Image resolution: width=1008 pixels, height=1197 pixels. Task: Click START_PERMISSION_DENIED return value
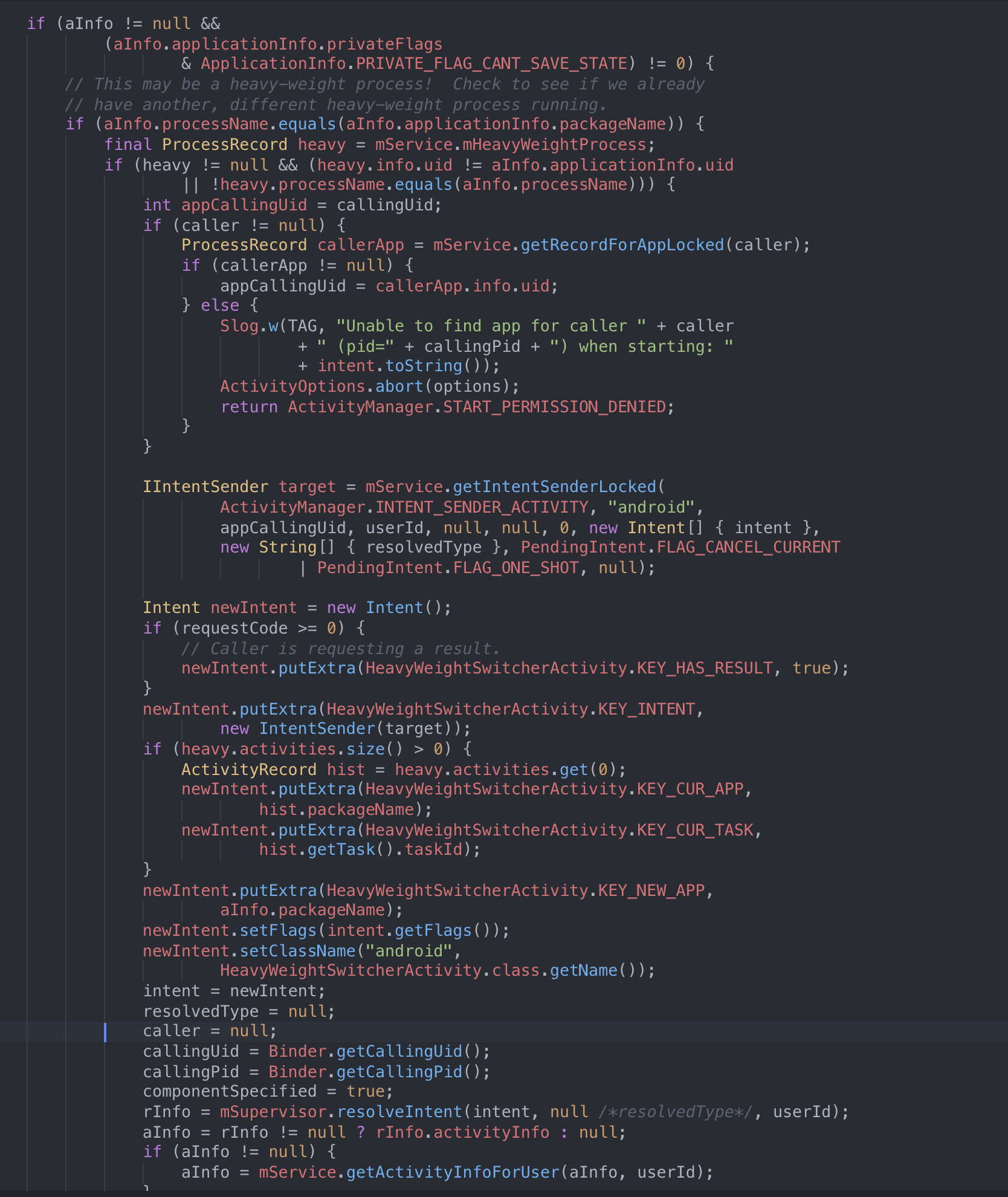coord(554,407)
